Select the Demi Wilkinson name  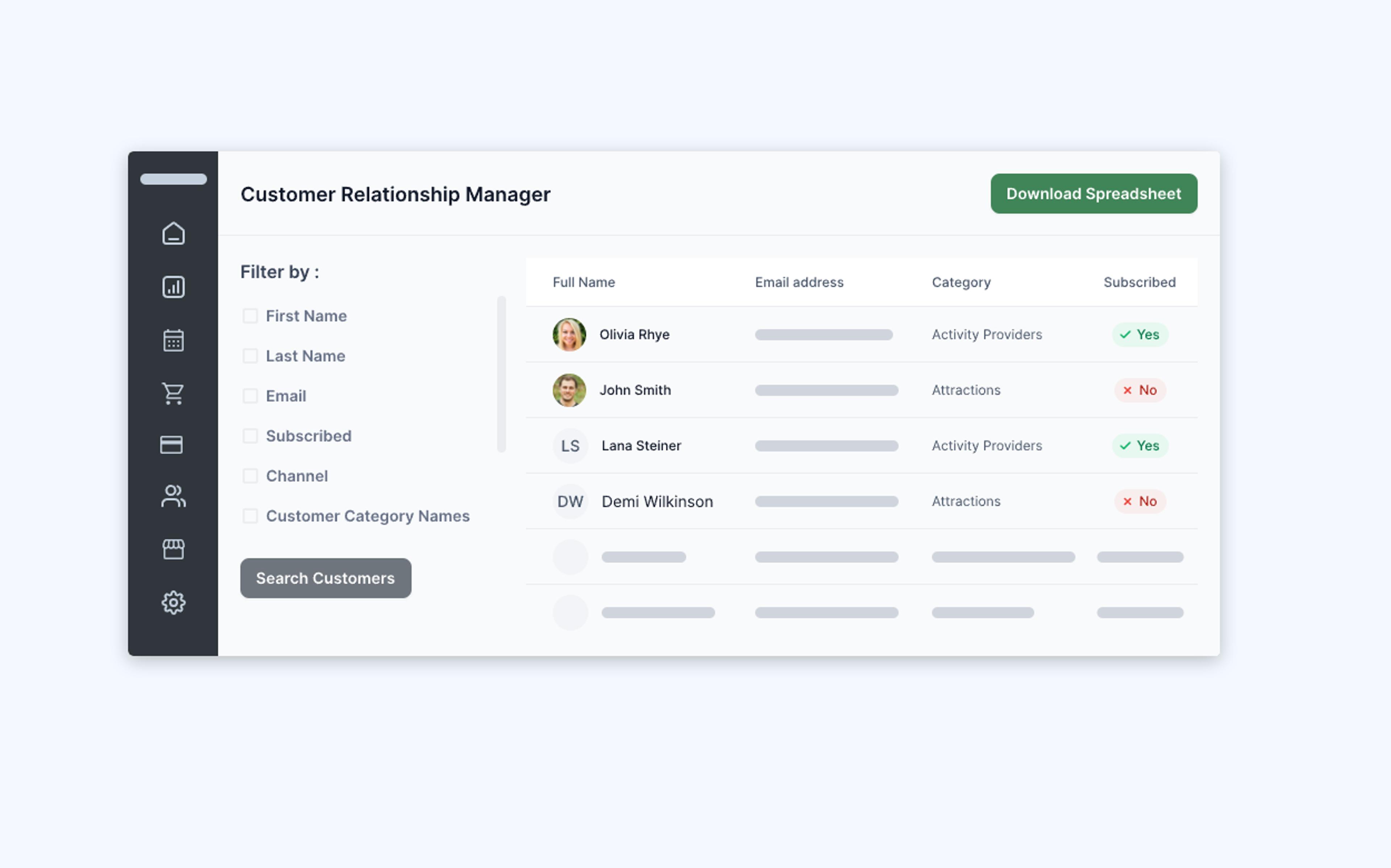pos(657,502)
